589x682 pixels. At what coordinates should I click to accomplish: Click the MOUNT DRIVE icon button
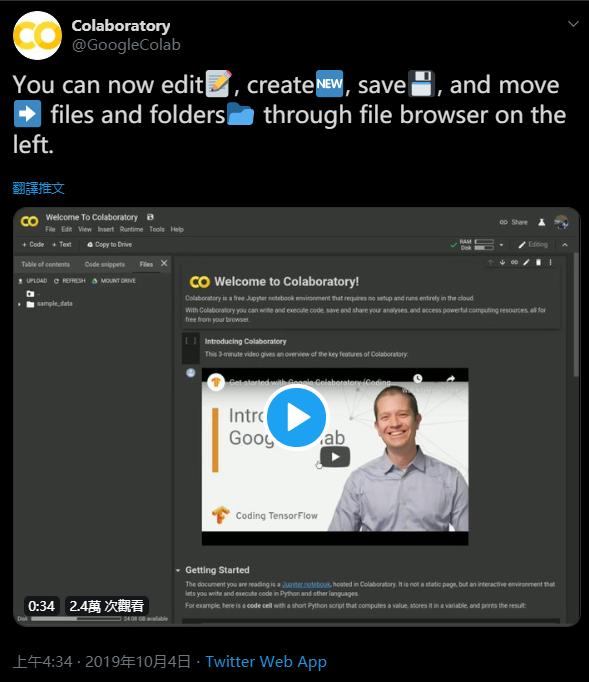94,281
